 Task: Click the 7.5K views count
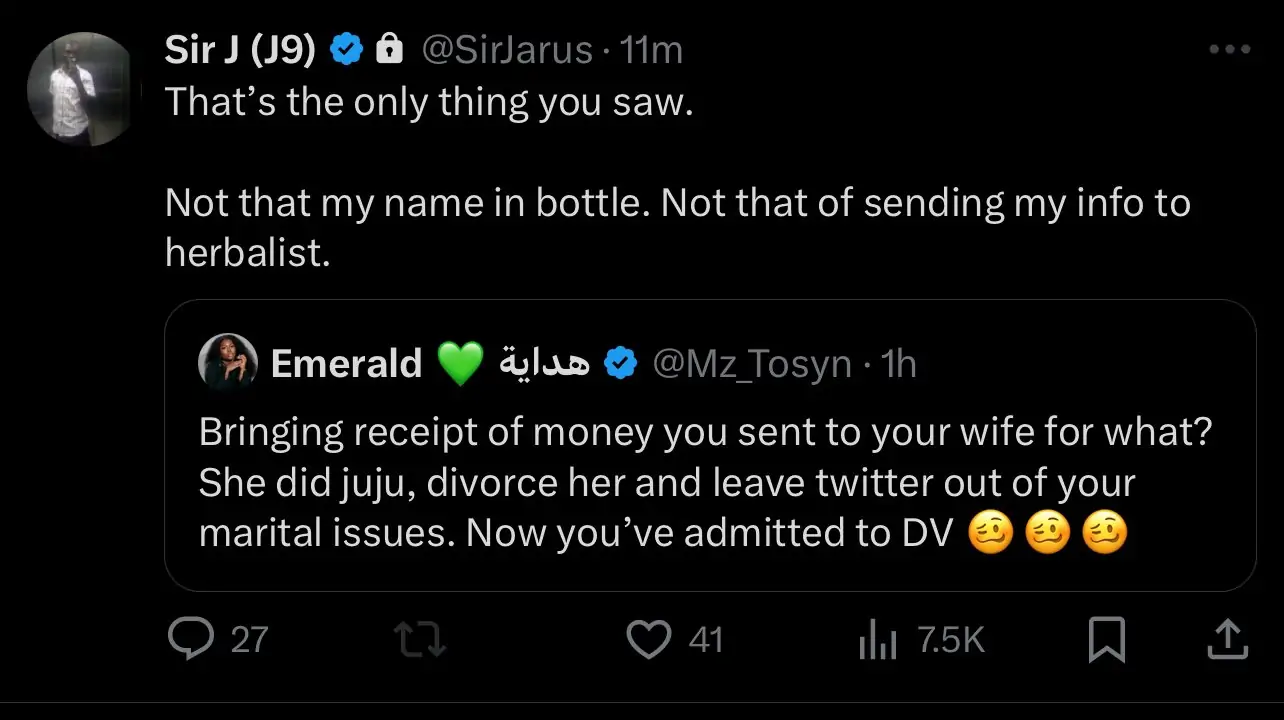click(x=951, y=640)
